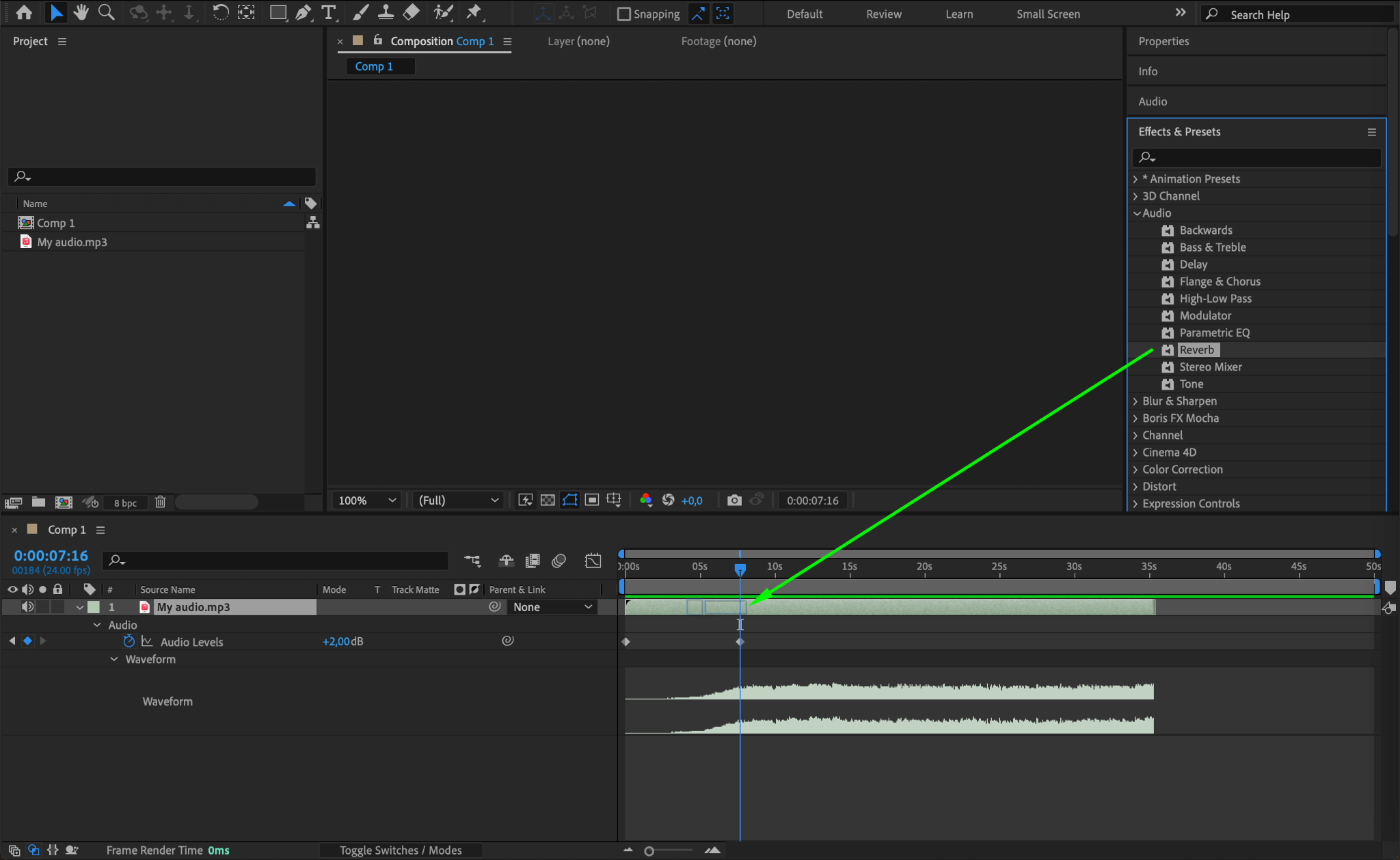Select the Zoom tool in toolbar

pos(106,12)
